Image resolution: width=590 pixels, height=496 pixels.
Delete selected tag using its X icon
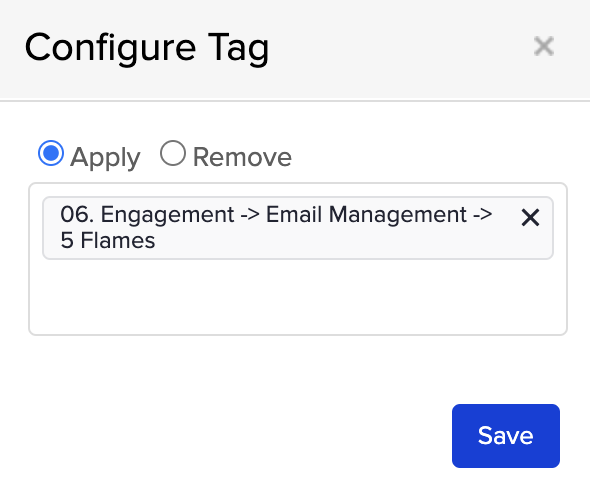coord(531,218)
